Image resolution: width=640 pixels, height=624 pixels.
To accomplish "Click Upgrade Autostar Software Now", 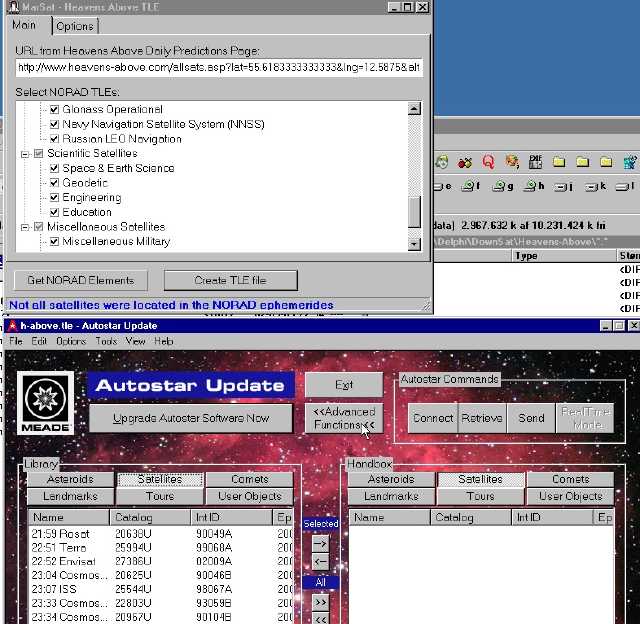I will pyautogui.click(x=191, y=418).
